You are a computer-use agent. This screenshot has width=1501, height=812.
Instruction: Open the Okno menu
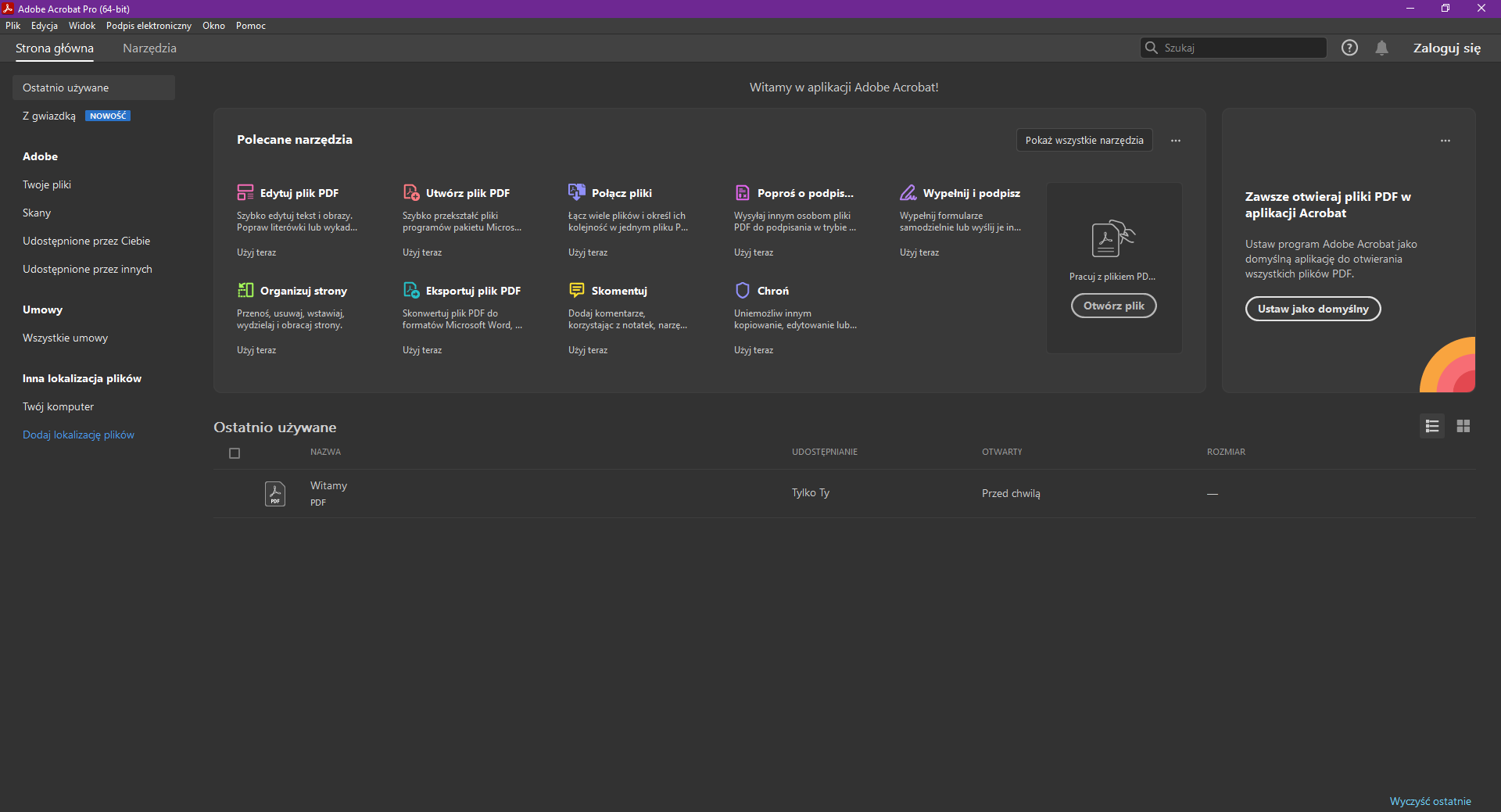[x=213, y=26]
